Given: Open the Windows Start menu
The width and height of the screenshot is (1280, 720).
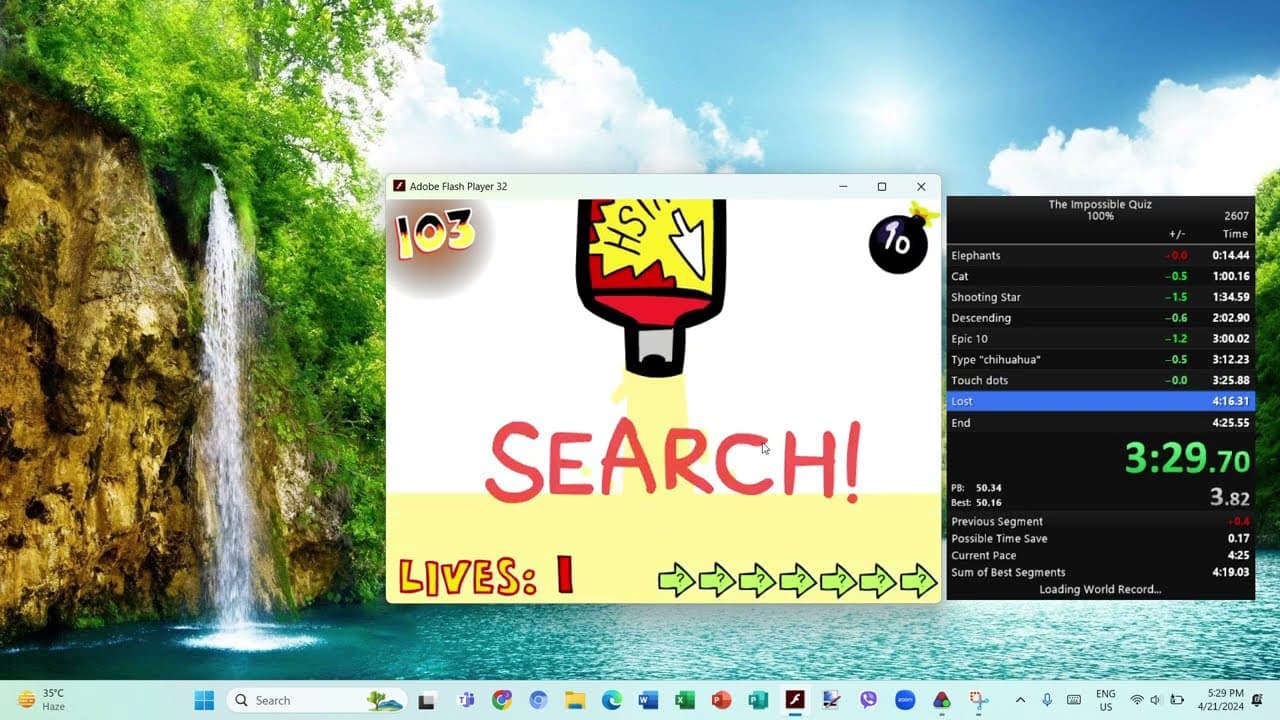Looking at the screenshot, I should 204,700.
